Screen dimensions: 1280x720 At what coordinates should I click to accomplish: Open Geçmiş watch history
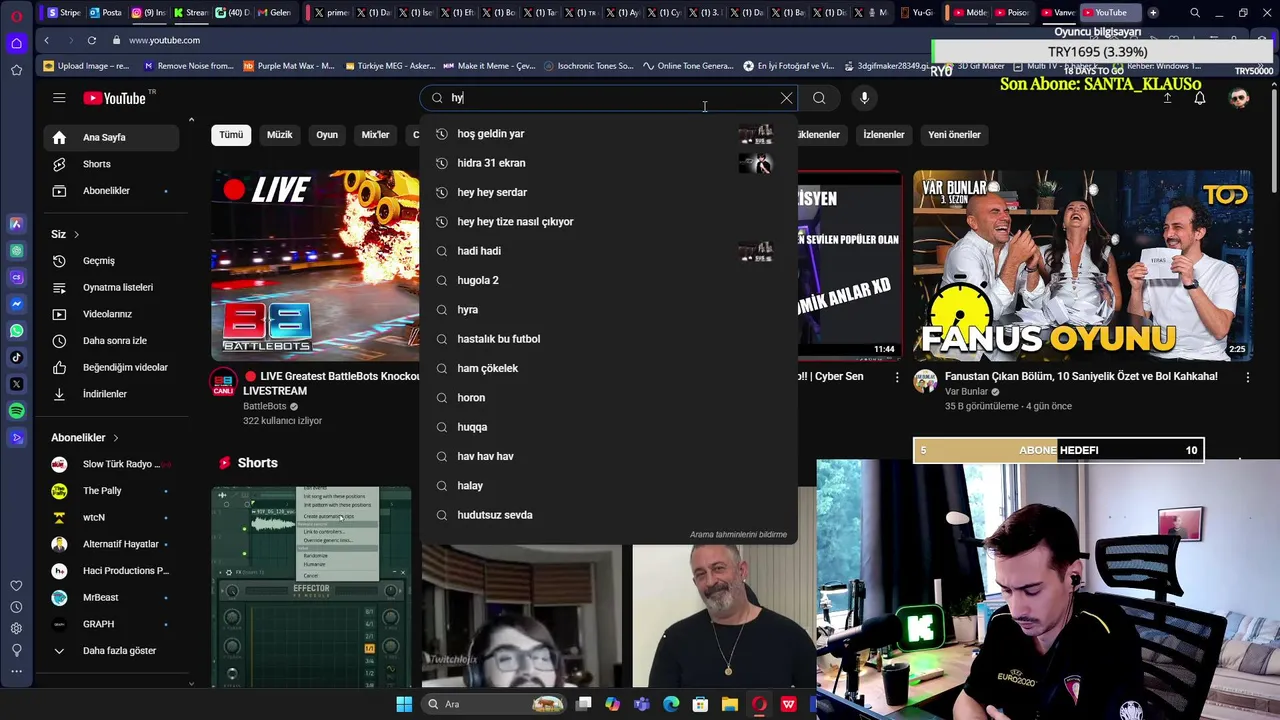(x=111, y=261)
